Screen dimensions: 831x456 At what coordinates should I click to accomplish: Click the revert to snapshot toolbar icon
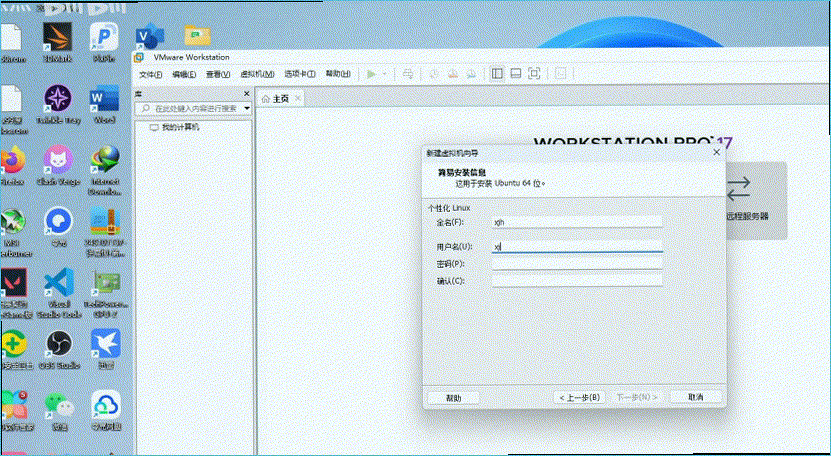tap(453, 74)
